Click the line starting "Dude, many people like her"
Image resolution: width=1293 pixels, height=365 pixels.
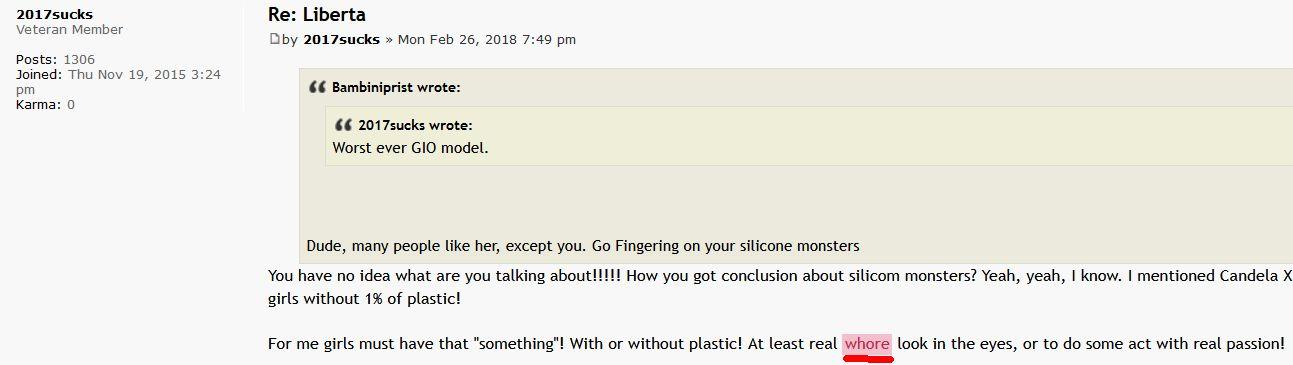[583, 246]
